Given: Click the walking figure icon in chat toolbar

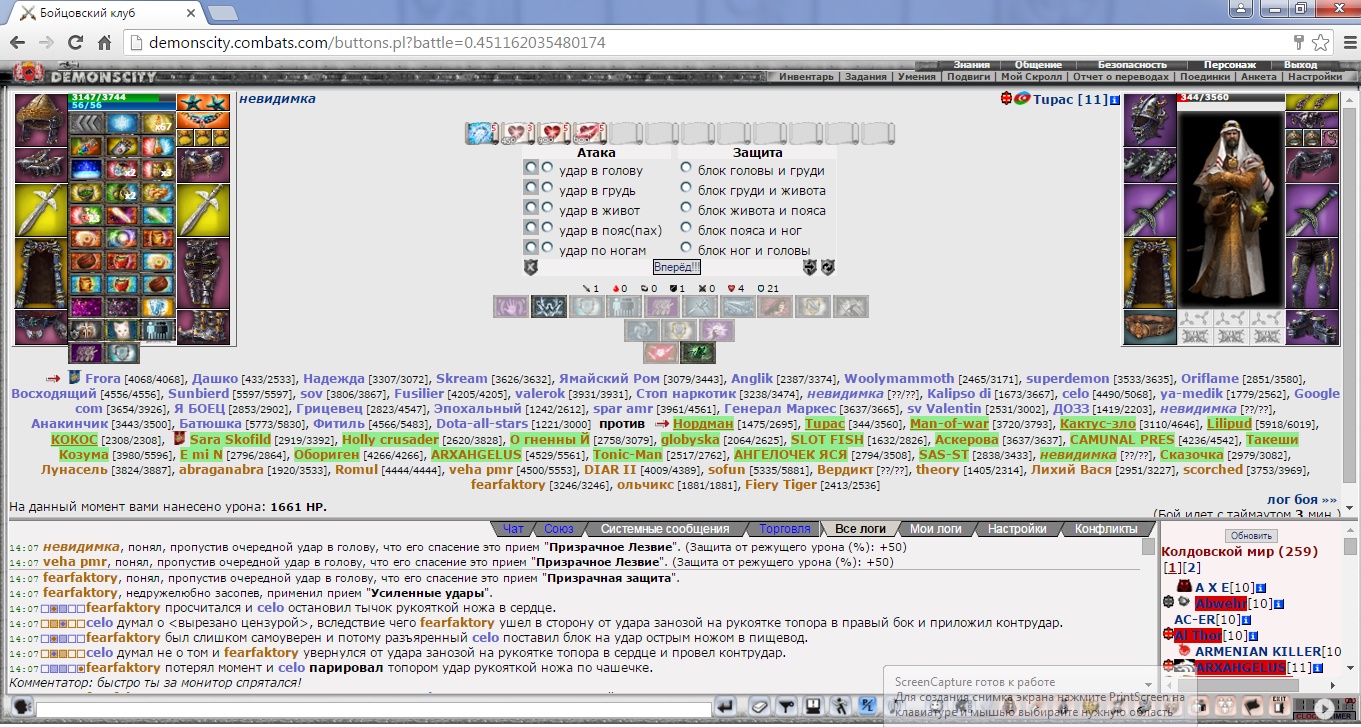Looking at the screenshot, I should click(x=841, y=707).
